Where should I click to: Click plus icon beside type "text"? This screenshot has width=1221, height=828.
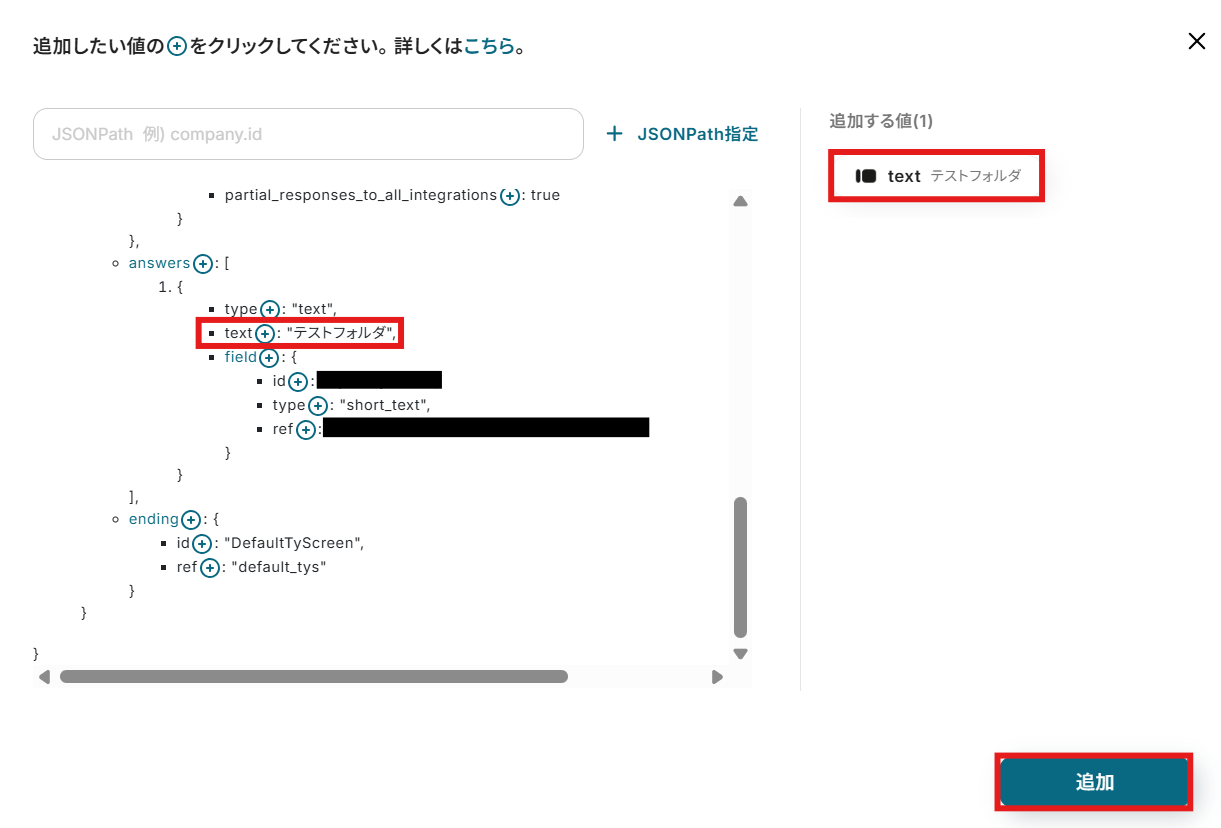tap(269, 310)
